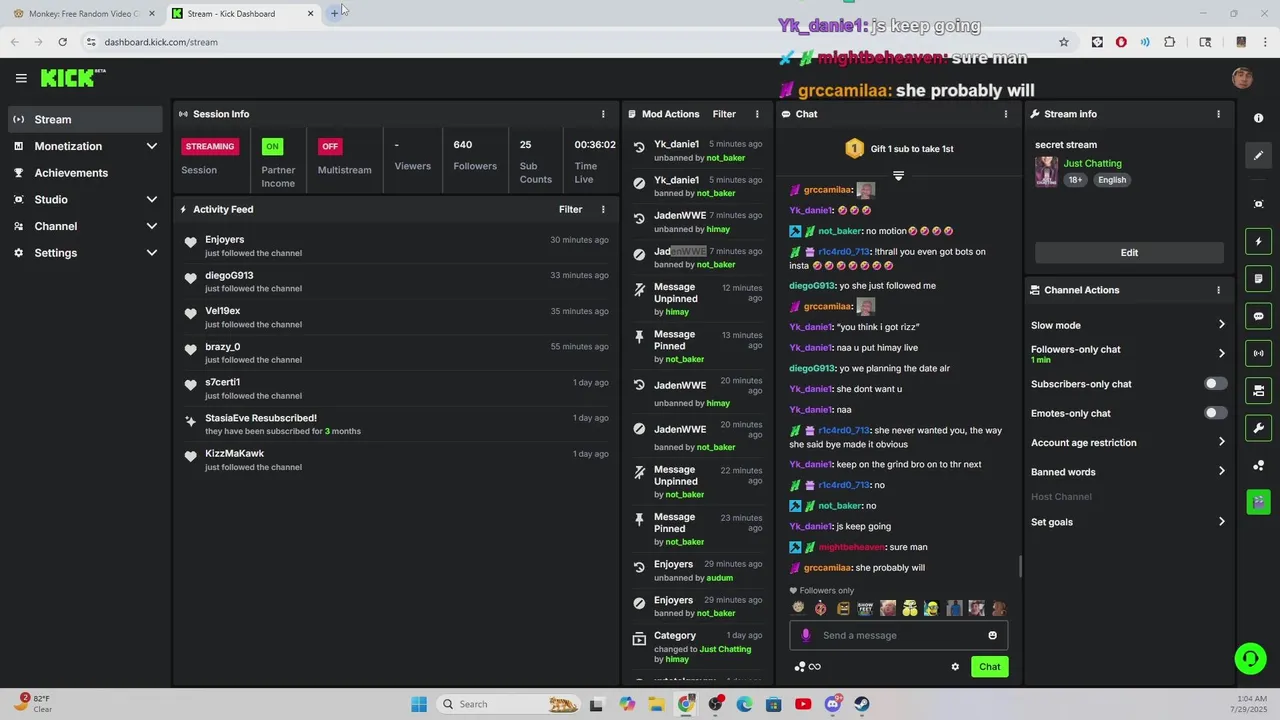Viewport: 1280px width, 720px height.
Task: Bookmark this page with the star icon
Action: click(x=1064, y=42)
